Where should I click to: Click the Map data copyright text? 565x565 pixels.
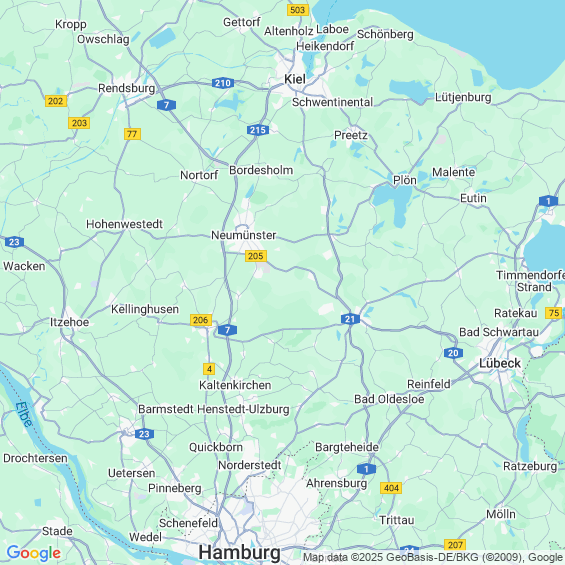433,557
